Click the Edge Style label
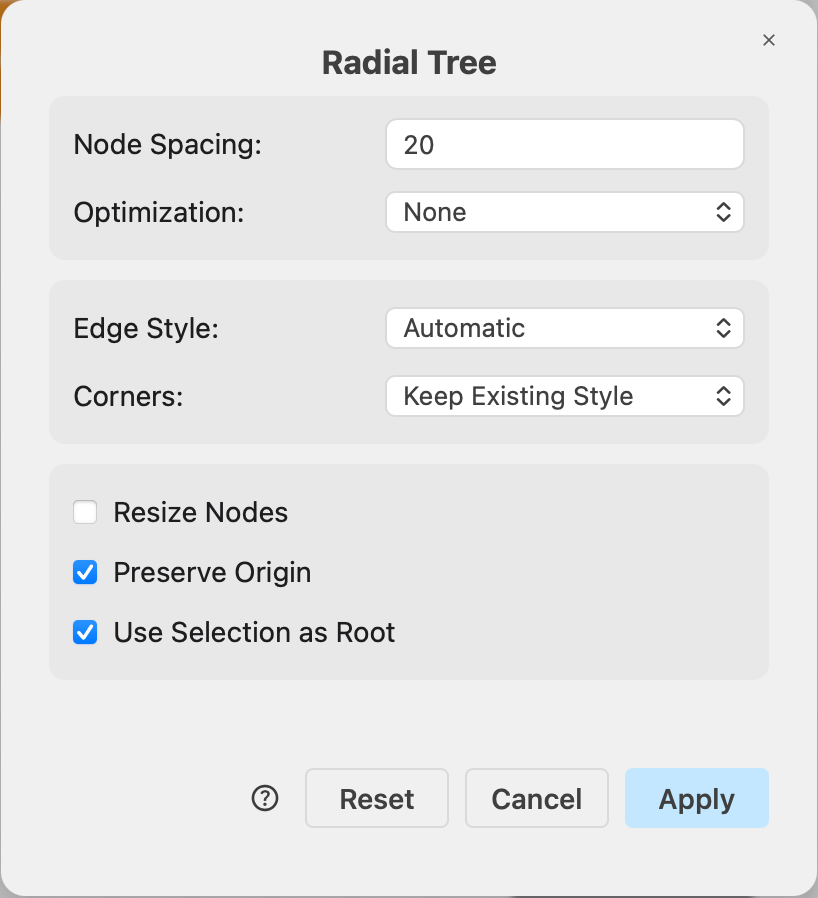The image size is (818, 898). [146, 329]
